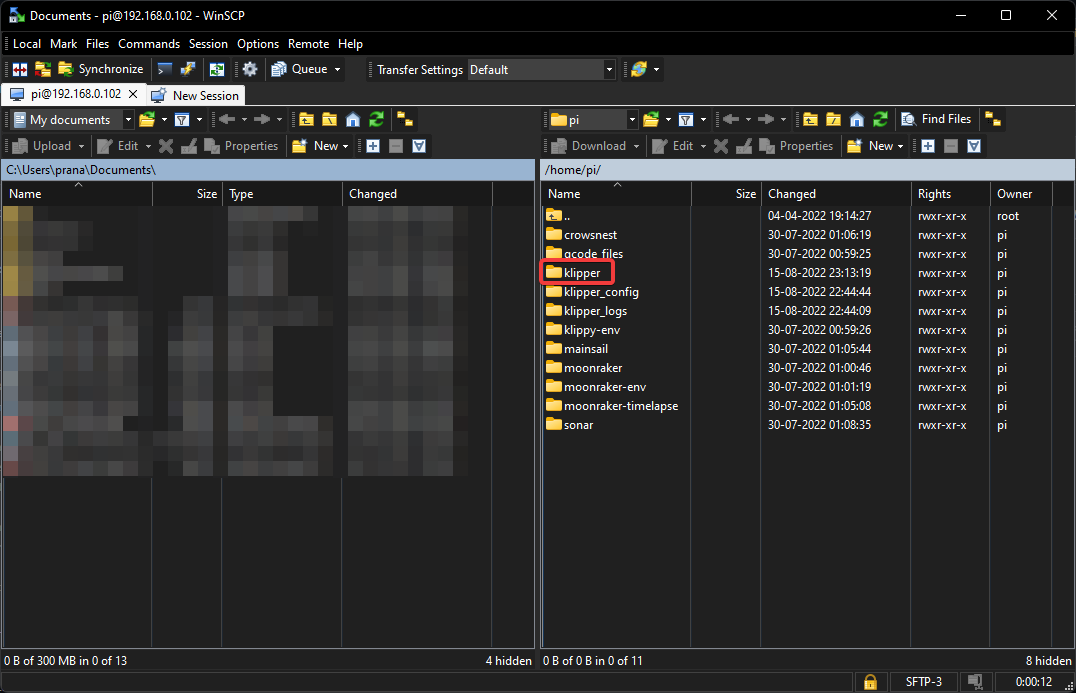Expand the Download dropdown arrow
This screenshot has width=1076, height=693.
(x=636, y=146)
